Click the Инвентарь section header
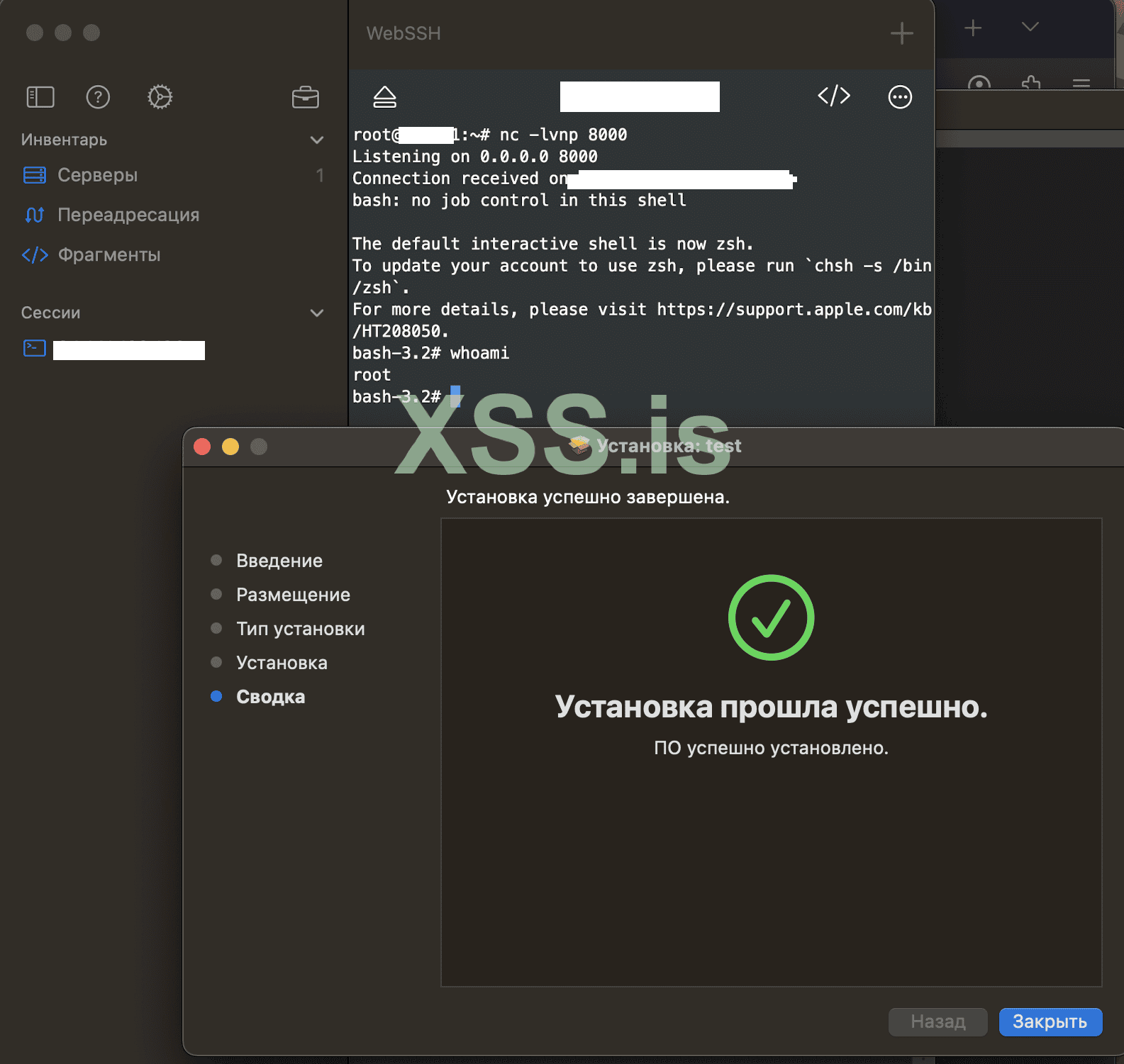1124x1064 pixels. (64, 140)
